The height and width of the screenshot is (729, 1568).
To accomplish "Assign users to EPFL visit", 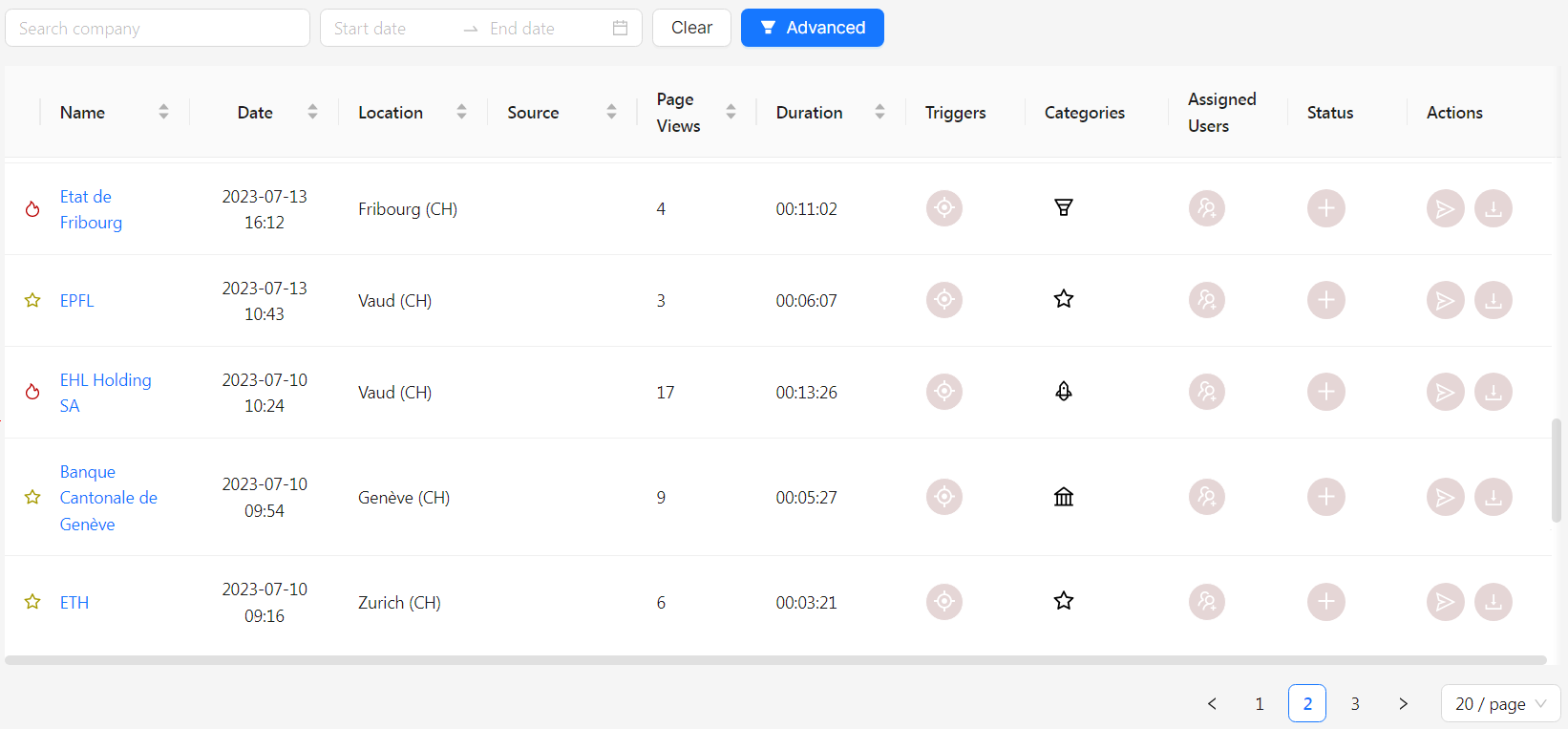I will coord(1207,300).
